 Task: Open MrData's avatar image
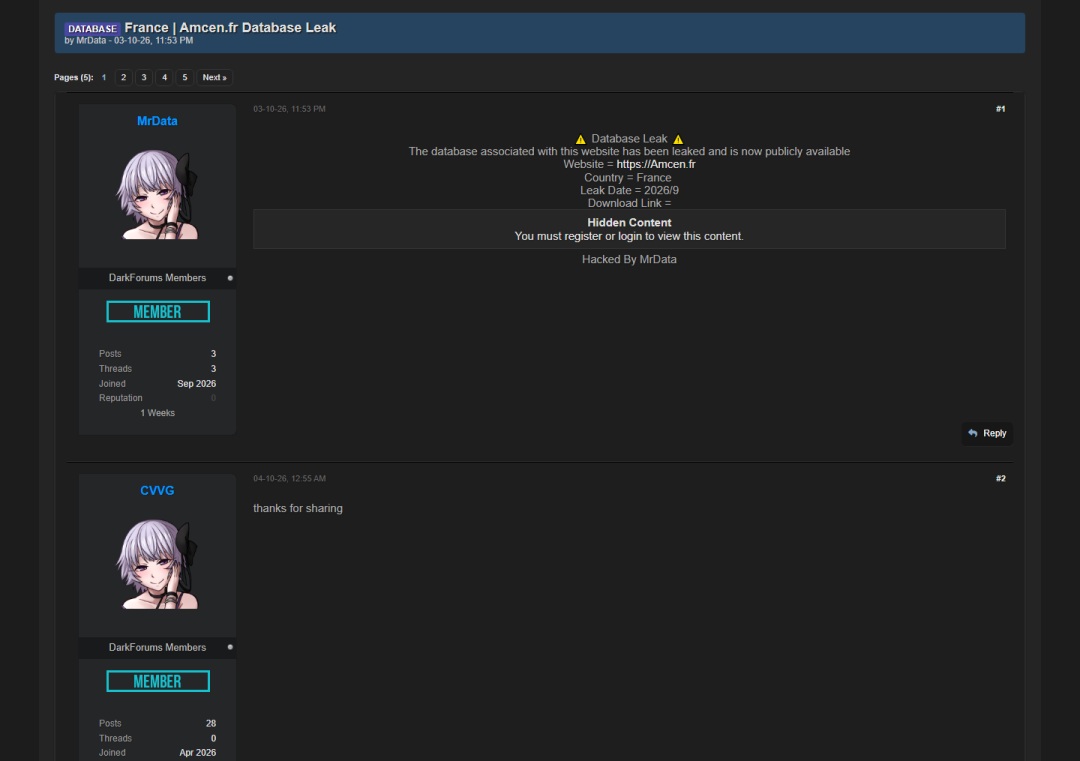pyautogui.click(x=158, y=195)
